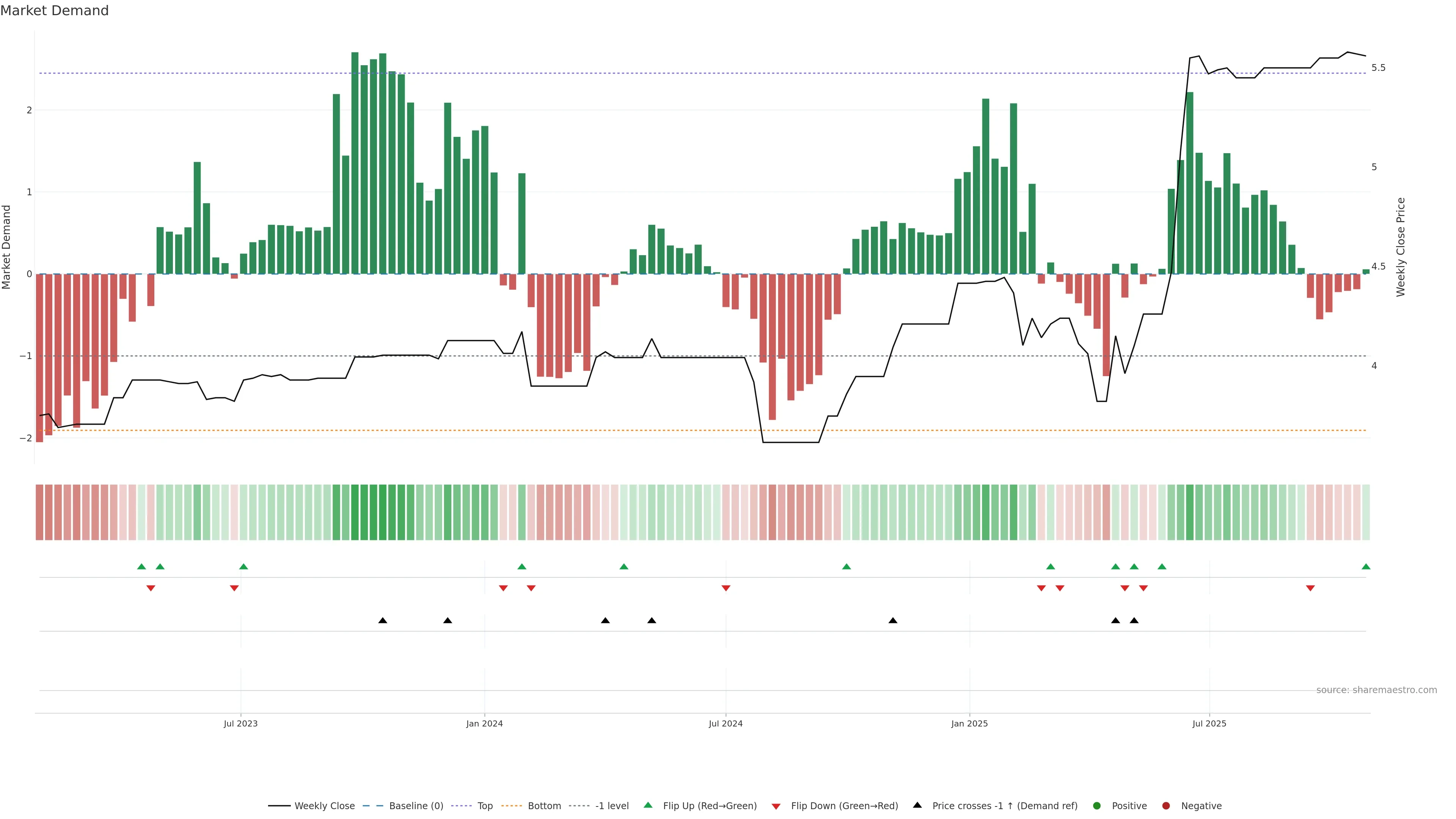Click the first black price-cross triangle marker
The image size is (1456, 819).
pos(383,621)
